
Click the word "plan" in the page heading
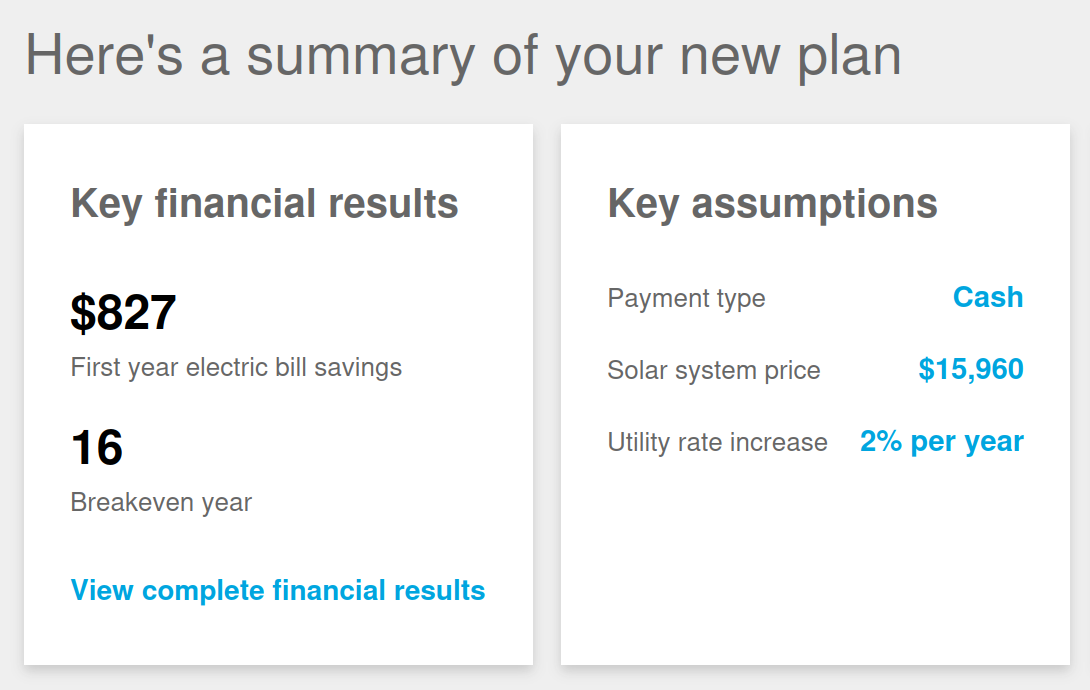pos(849,55)
